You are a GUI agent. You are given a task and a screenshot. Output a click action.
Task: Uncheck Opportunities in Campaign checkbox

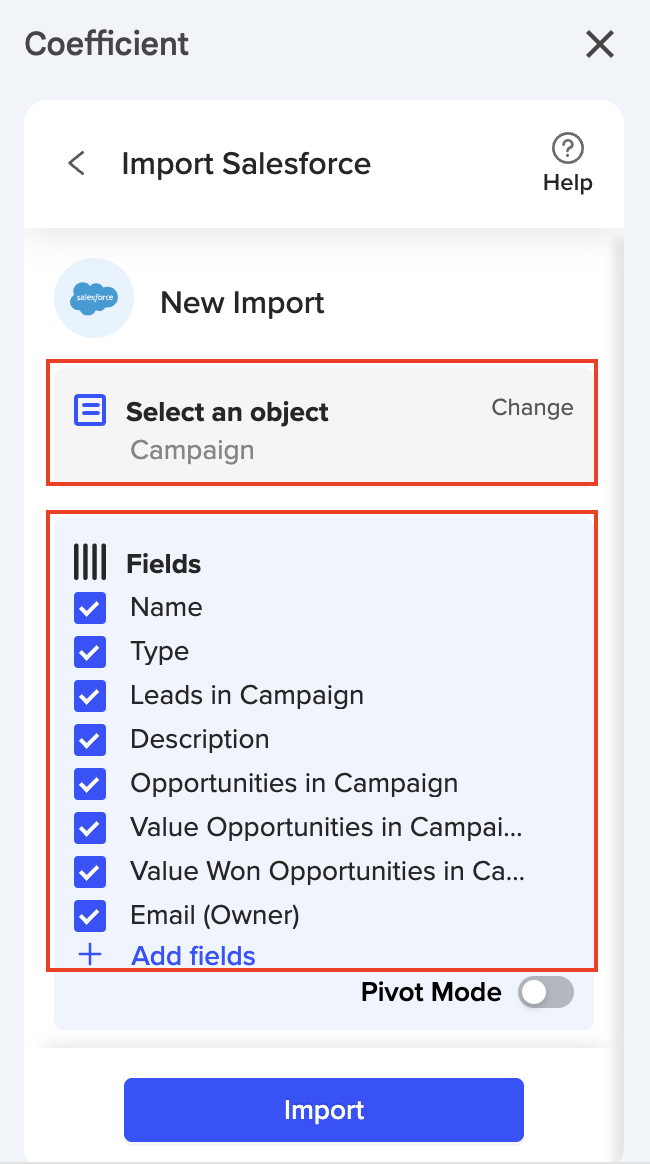(90, 784)
